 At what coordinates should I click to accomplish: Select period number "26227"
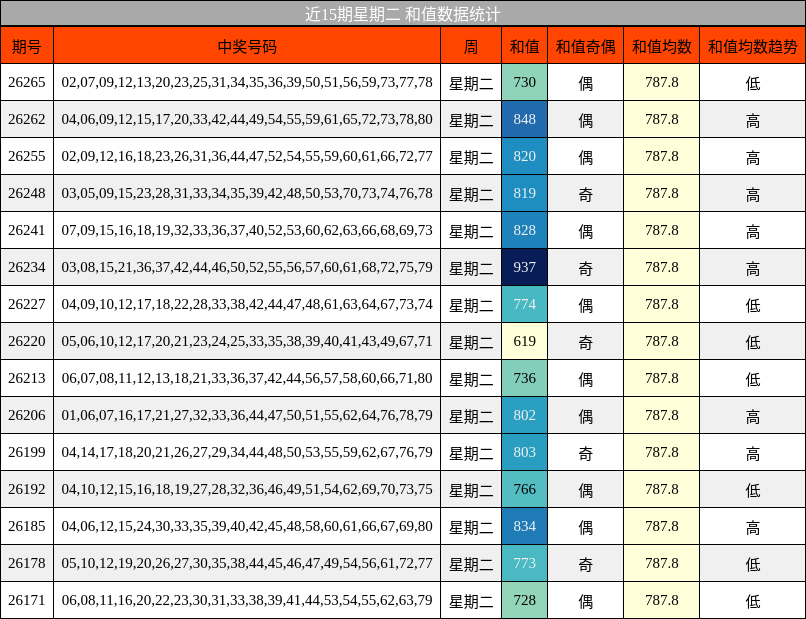coord(27,304)
